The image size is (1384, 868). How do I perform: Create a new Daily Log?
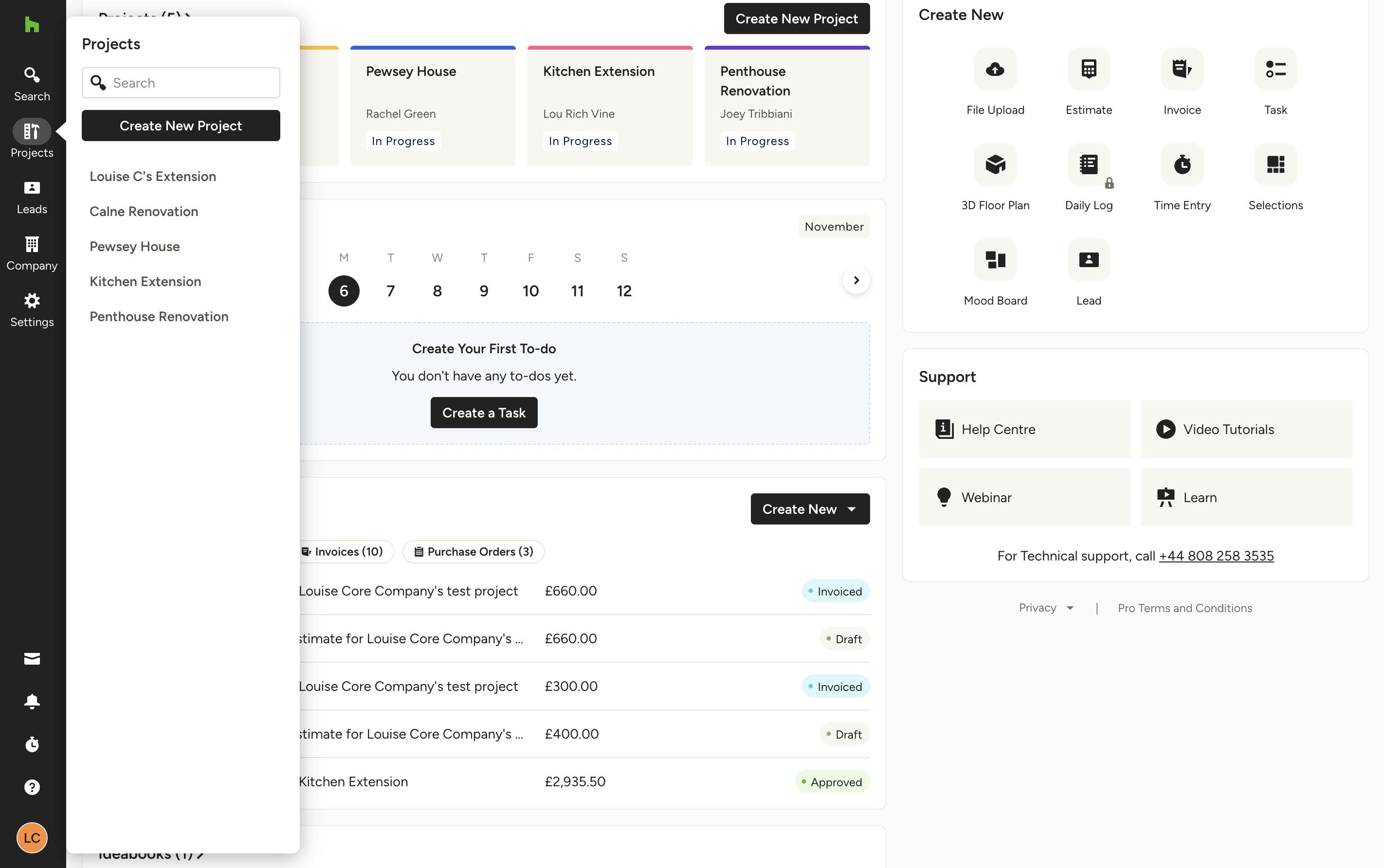[x=1089, y=164]
